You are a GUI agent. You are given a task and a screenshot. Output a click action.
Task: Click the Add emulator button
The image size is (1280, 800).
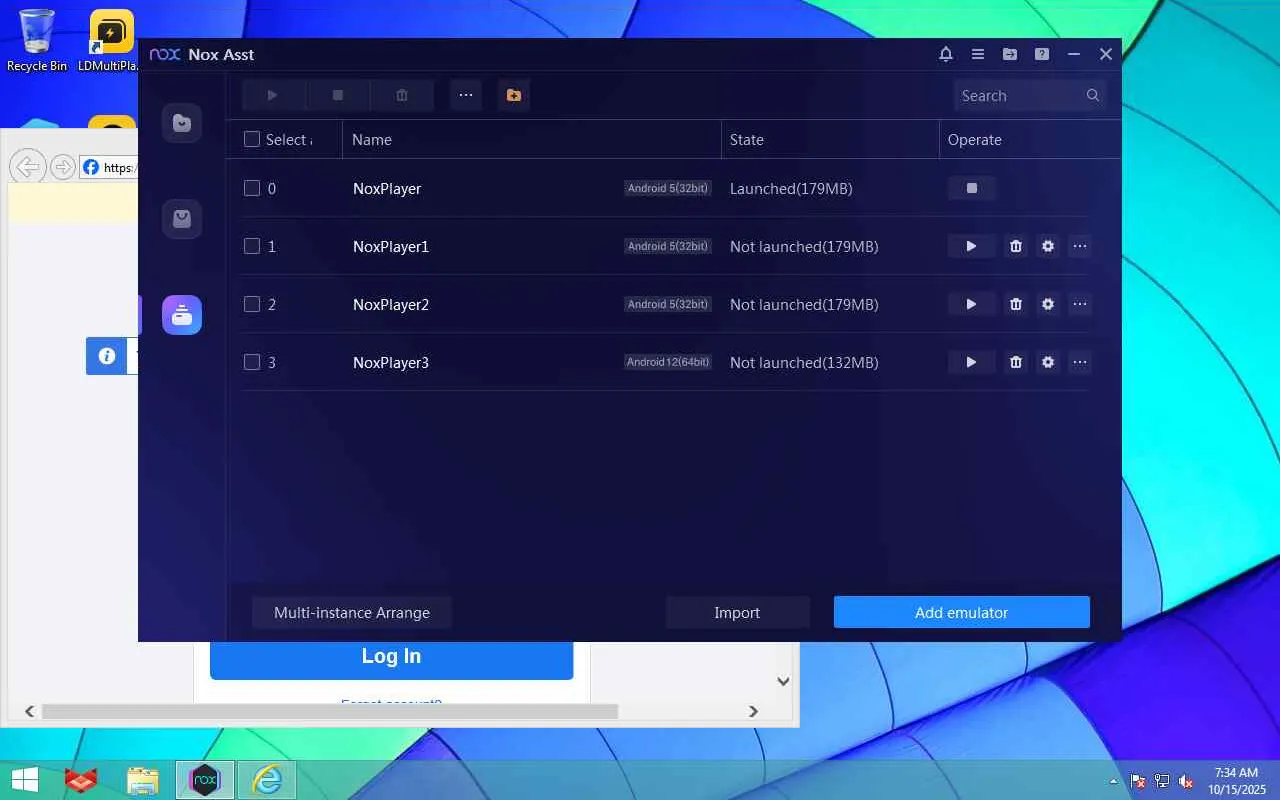pos(962,613)
